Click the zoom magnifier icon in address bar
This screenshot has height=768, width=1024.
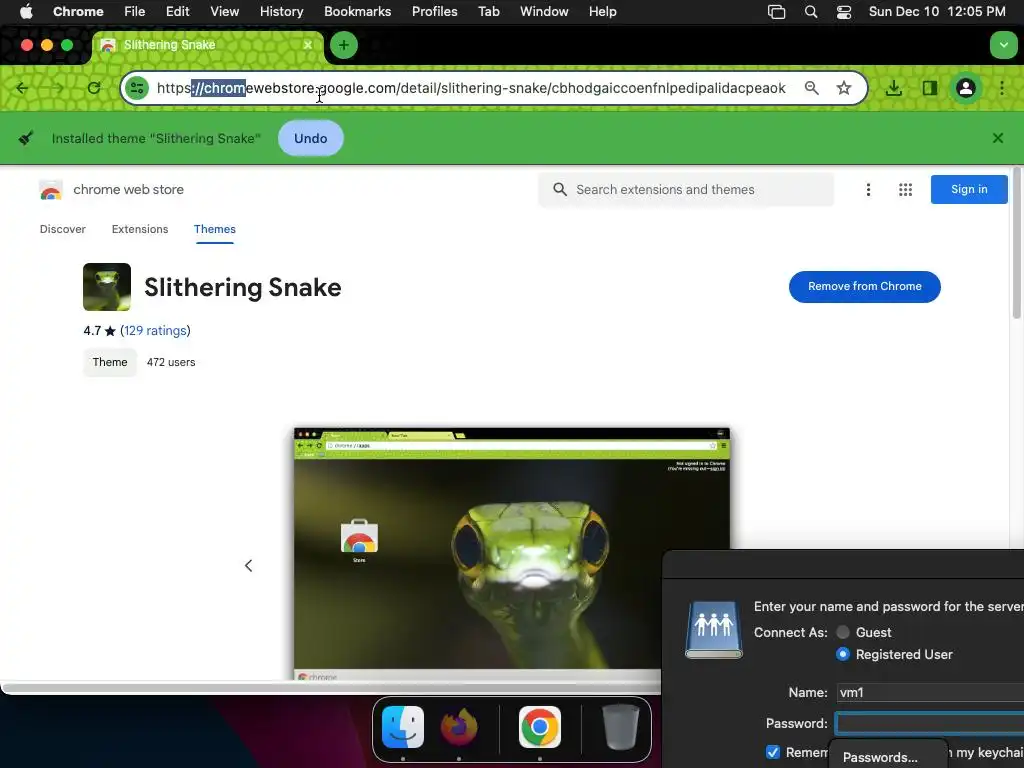pos(811,88)
